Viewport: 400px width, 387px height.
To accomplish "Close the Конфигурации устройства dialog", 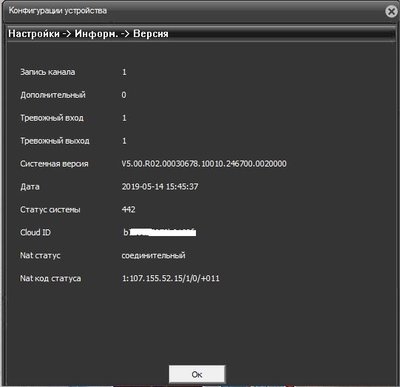I will (x=392, y=12).
